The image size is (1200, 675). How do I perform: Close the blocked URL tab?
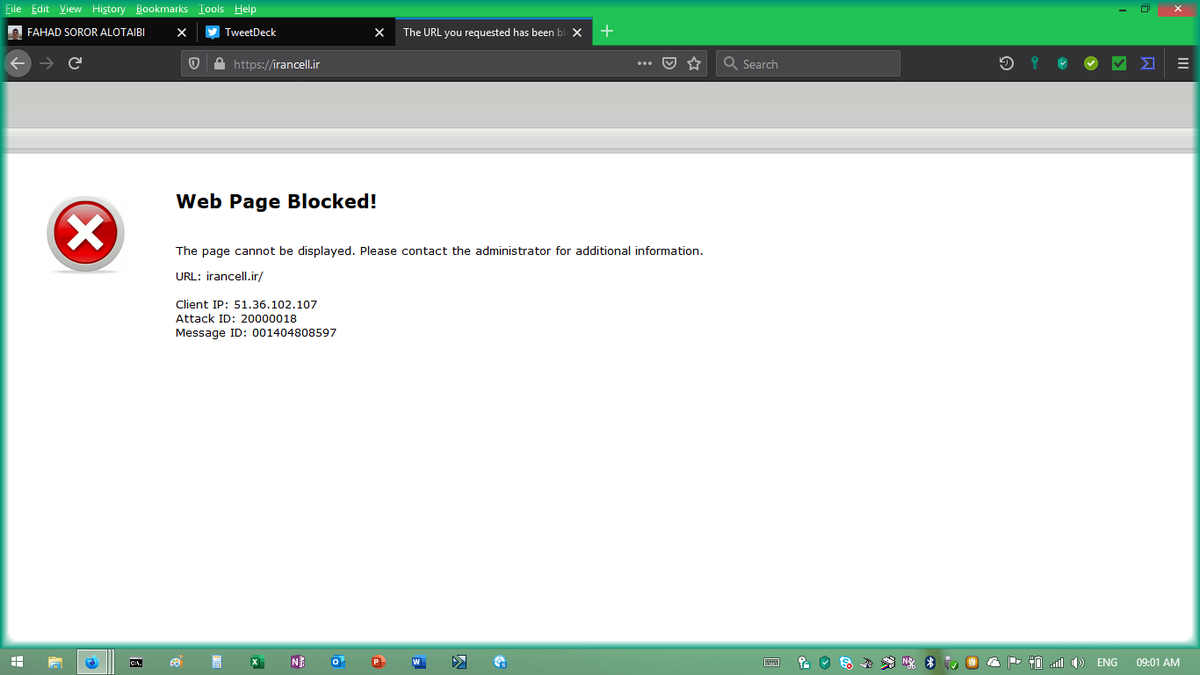pyautogui.click(x=577, y=32)
